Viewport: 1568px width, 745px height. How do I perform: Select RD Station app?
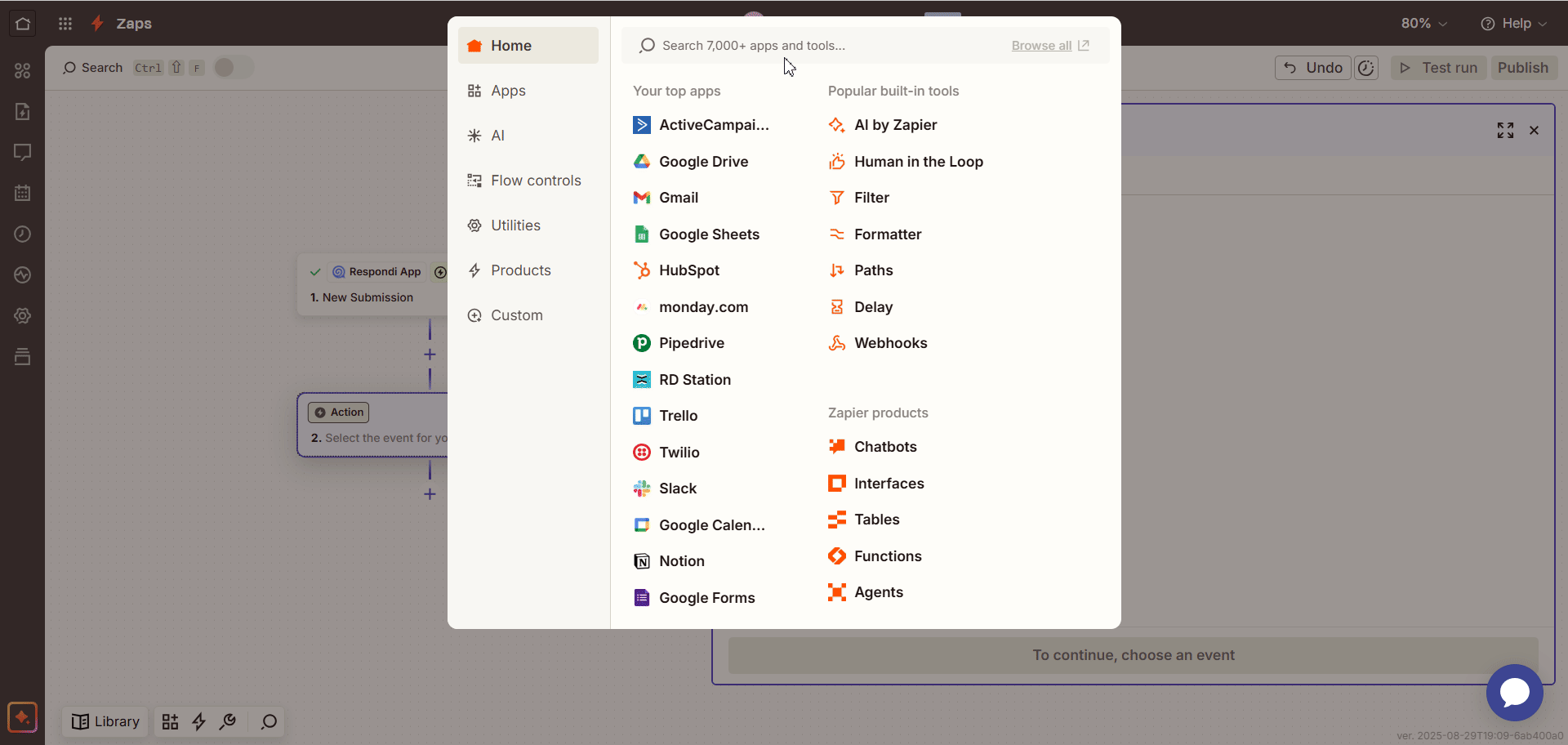tap(682, 380)
